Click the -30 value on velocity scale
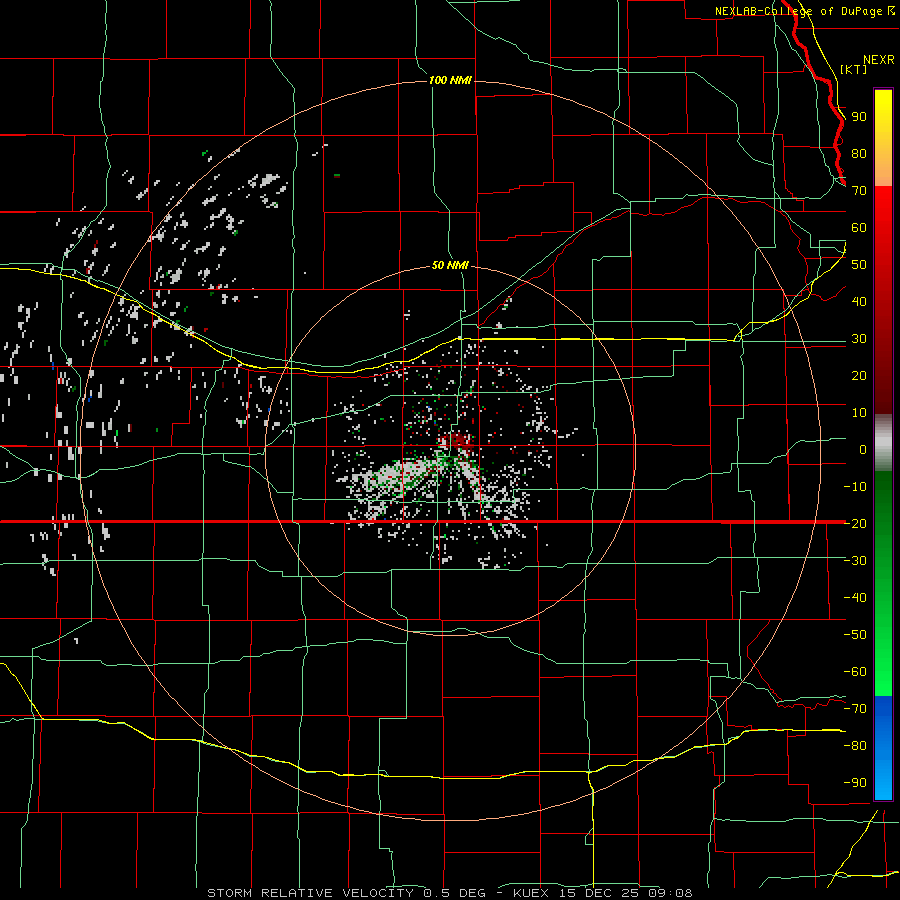Image resolution: width=900 pixels, height=900 pixels. (x=855, y=561)
